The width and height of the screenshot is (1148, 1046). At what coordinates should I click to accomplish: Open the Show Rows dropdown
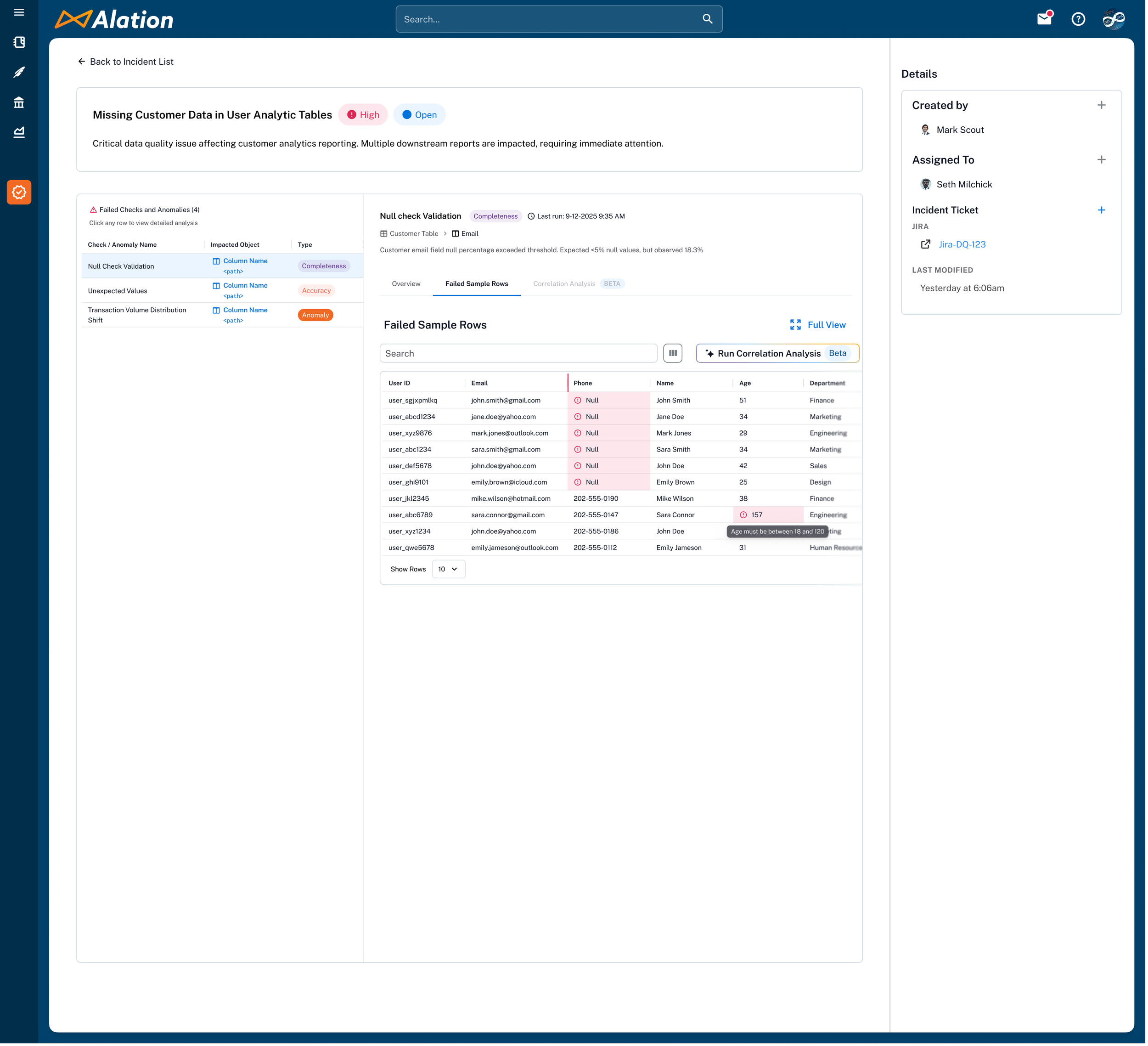coord(448,569)
